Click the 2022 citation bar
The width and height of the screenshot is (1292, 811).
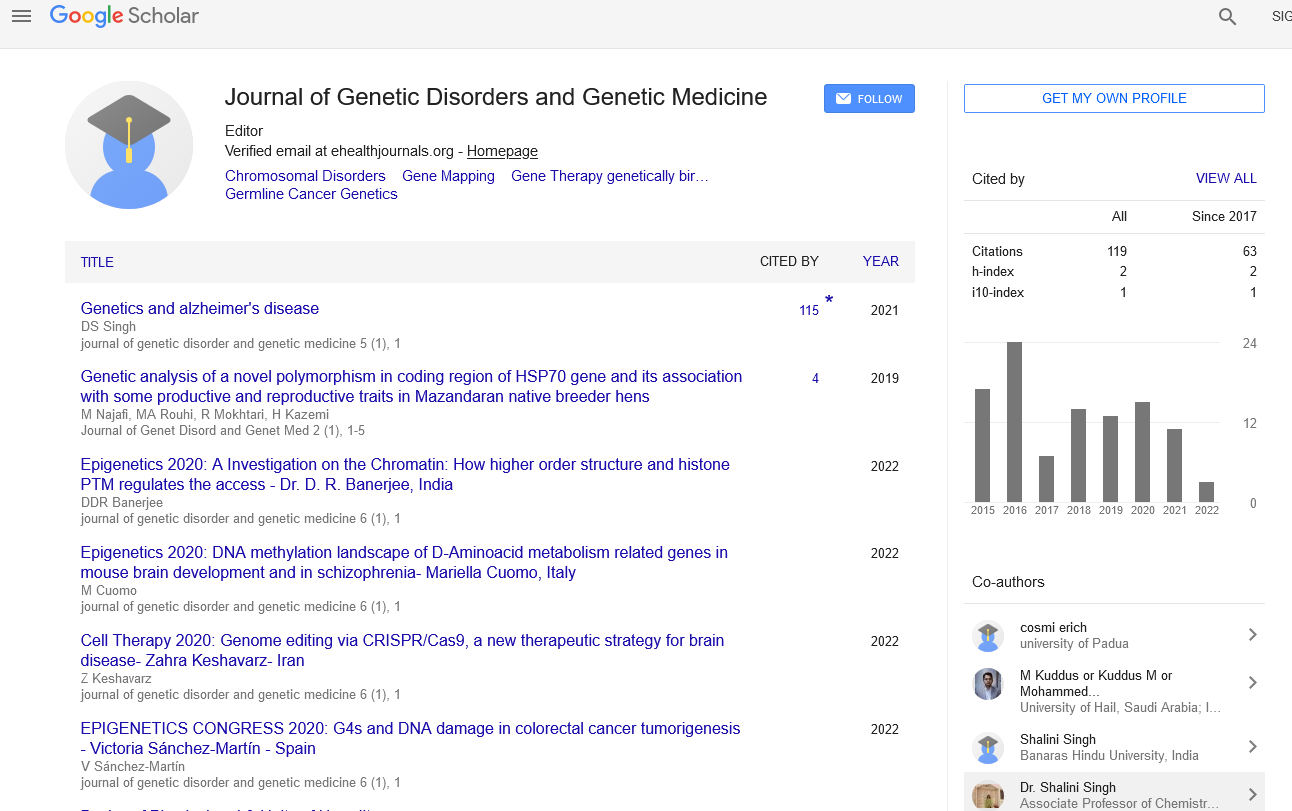(x=1206, y=492)
